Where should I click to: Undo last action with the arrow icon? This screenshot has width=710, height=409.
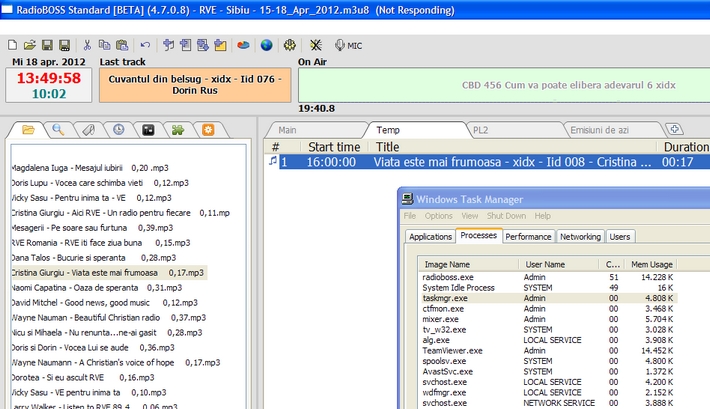tap(145, 45)
